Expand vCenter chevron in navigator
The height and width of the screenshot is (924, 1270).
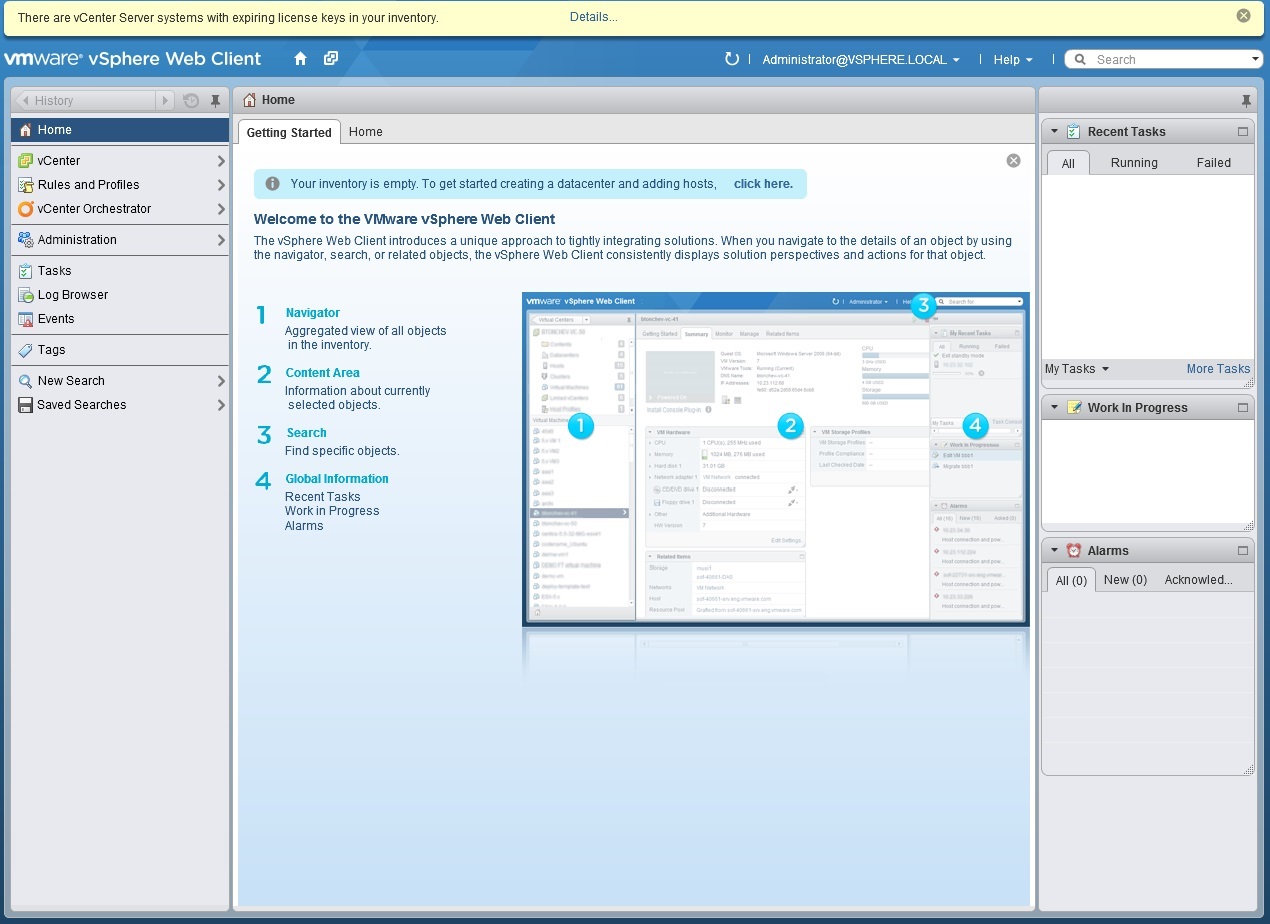pyautogui.click(x=221, y=161)
